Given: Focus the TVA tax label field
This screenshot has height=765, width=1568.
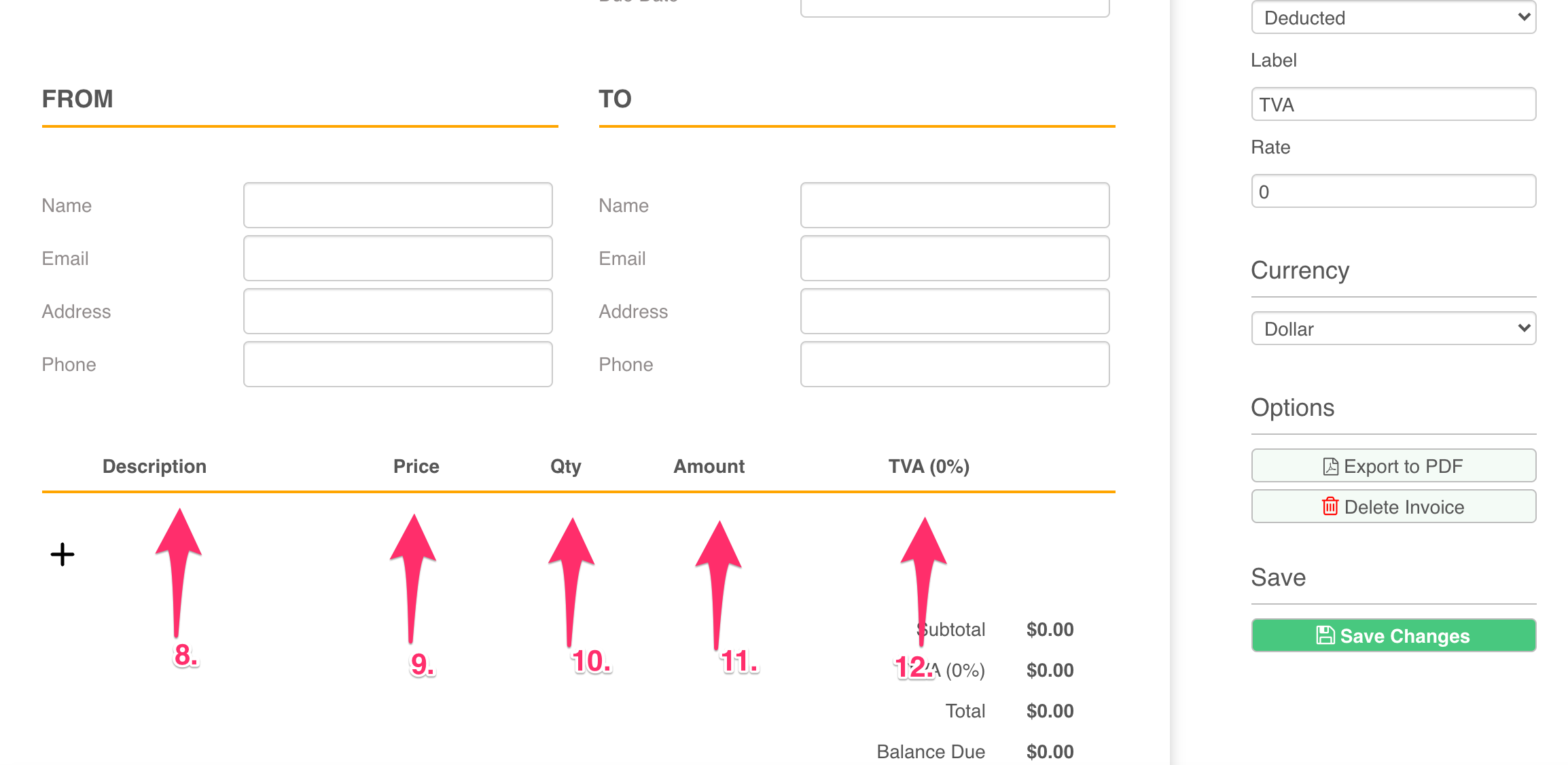Looking at the screenshot, I should (x=1393, y=105).
